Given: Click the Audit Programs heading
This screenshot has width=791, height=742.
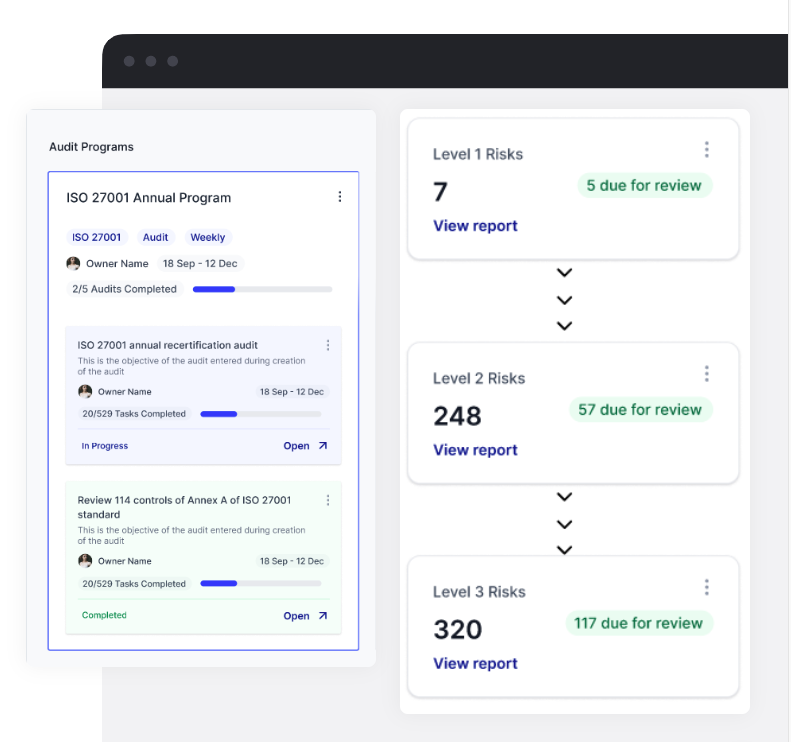Looking at the screenshot, I should click(91, 147).
